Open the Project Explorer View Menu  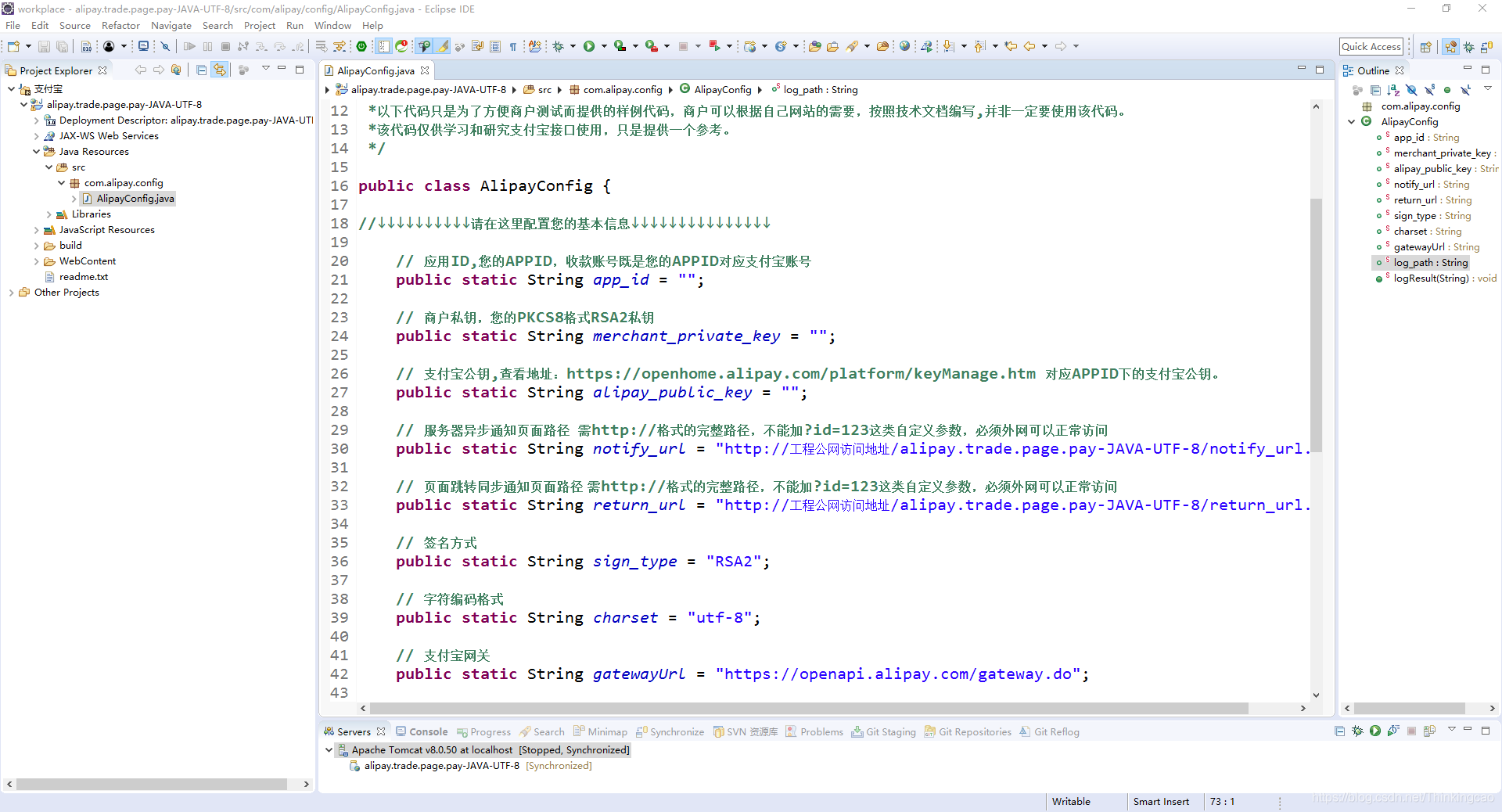(265, 69)
